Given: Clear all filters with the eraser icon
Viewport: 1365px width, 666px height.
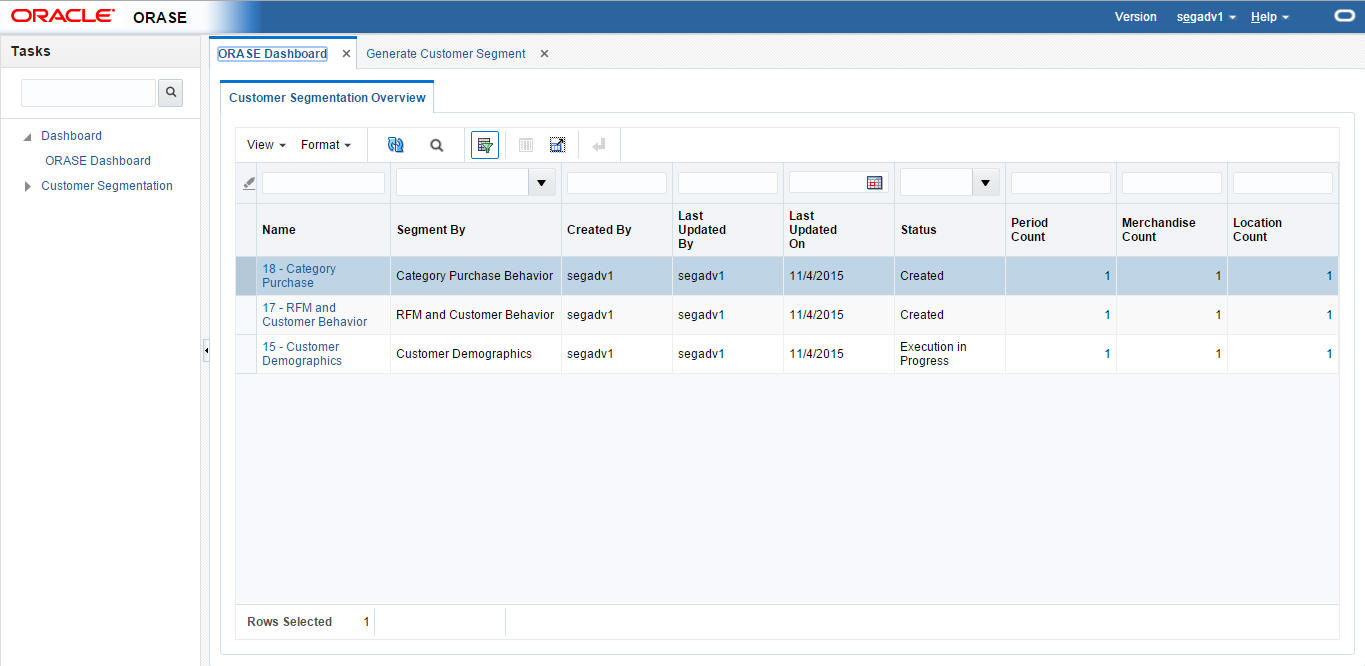Looking at the screenshot, I should coord(248,183).
